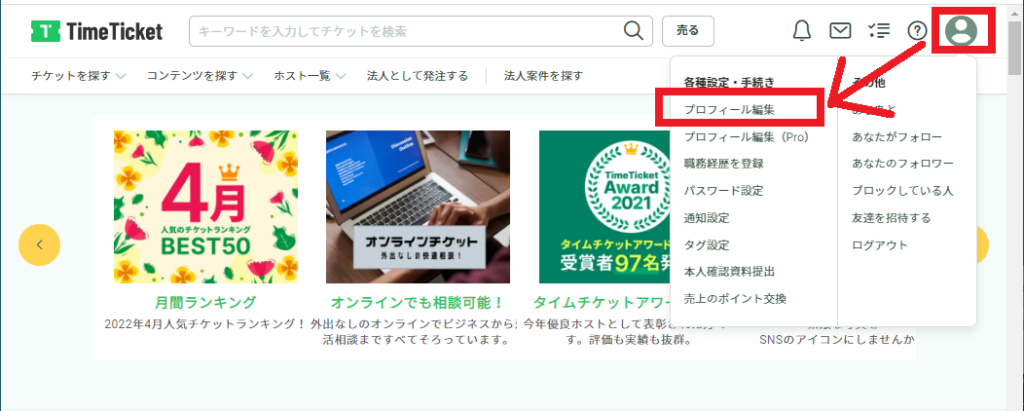Select プロフィール編集 from the menu

coord(729,108)
